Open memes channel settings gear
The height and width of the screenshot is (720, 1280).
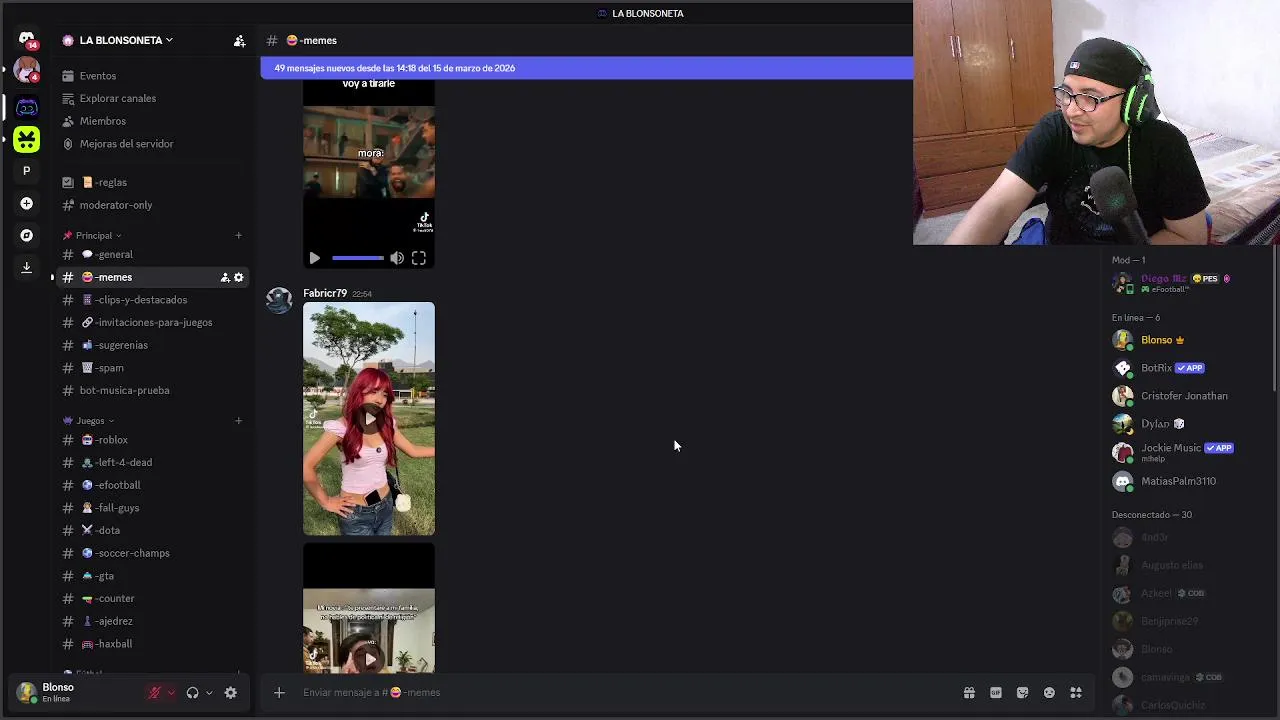(238, 277)
